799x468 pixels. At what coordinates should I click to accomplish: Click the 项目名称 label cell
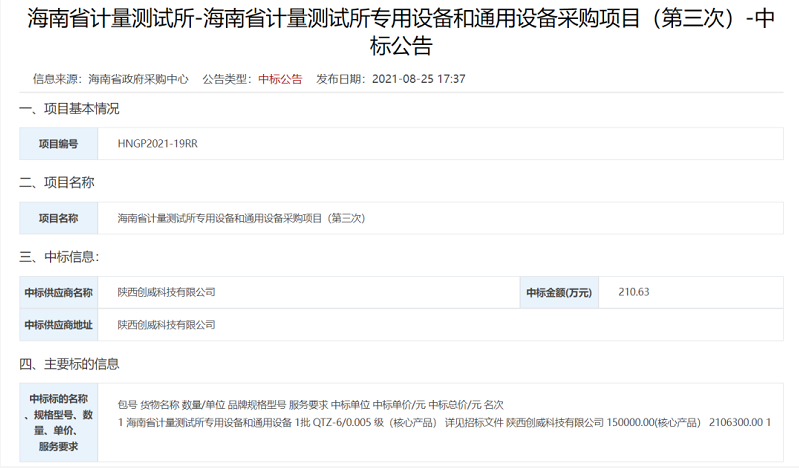(59, 218)
